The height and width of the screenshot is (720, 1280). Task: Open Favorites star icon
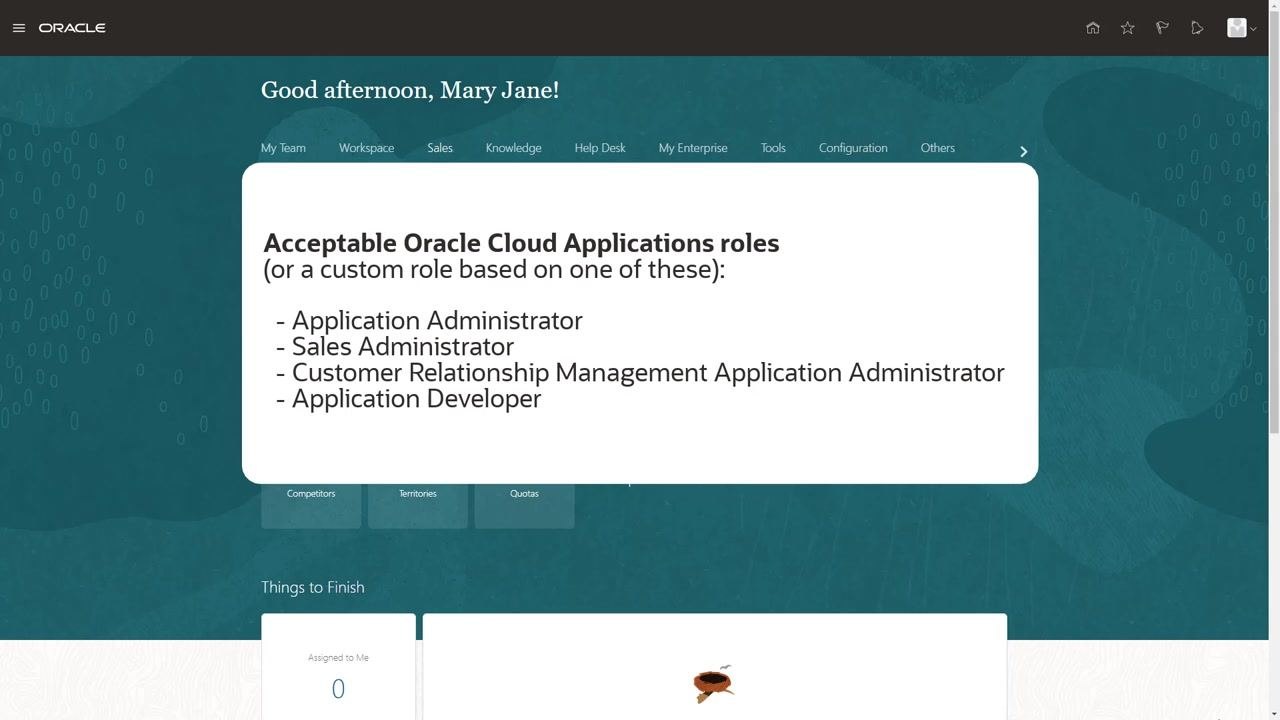click(1128, 28)
